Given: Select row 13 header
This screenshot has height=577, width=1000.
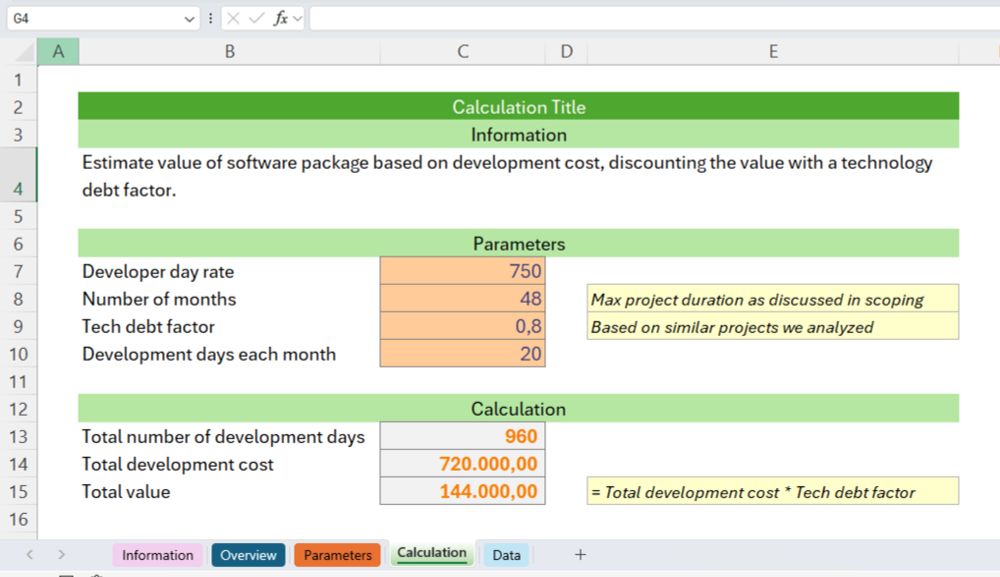Looking at the screenshot, I should [x=18, y=437].
